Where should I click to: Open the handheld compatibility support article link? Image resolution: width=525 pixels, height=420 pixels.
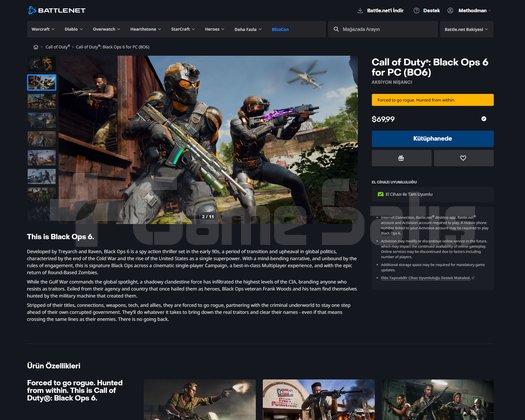(428, 278)
